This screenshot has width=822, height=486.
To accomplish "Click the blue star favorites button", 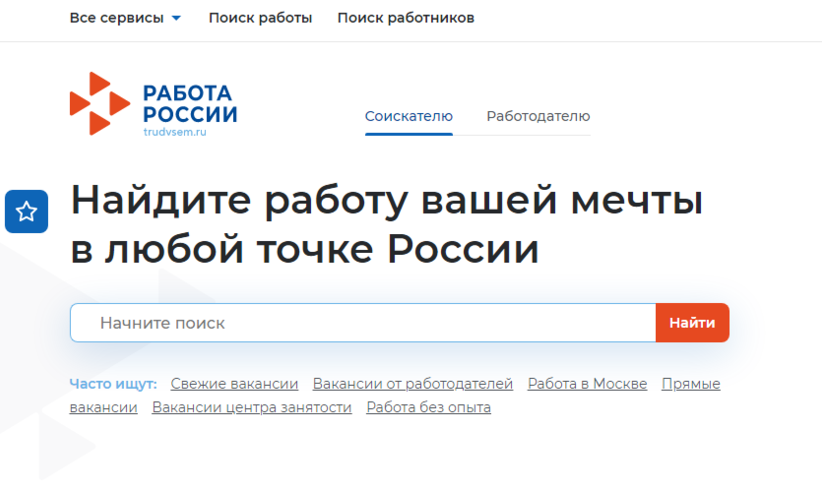I will click(26, 211).
